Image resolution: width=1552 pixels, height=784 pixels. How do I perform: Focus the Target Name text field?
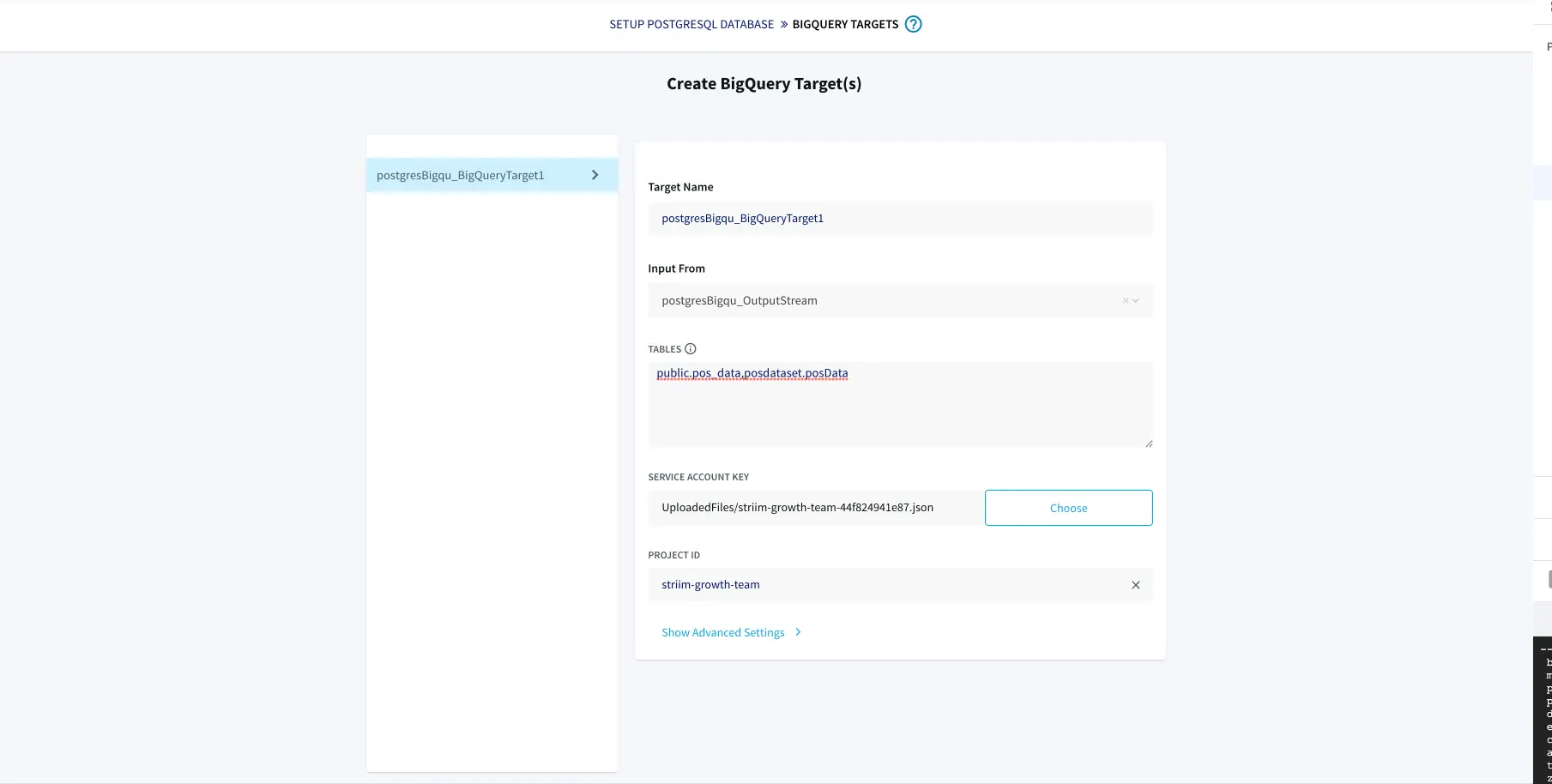[x=900, y=219]
